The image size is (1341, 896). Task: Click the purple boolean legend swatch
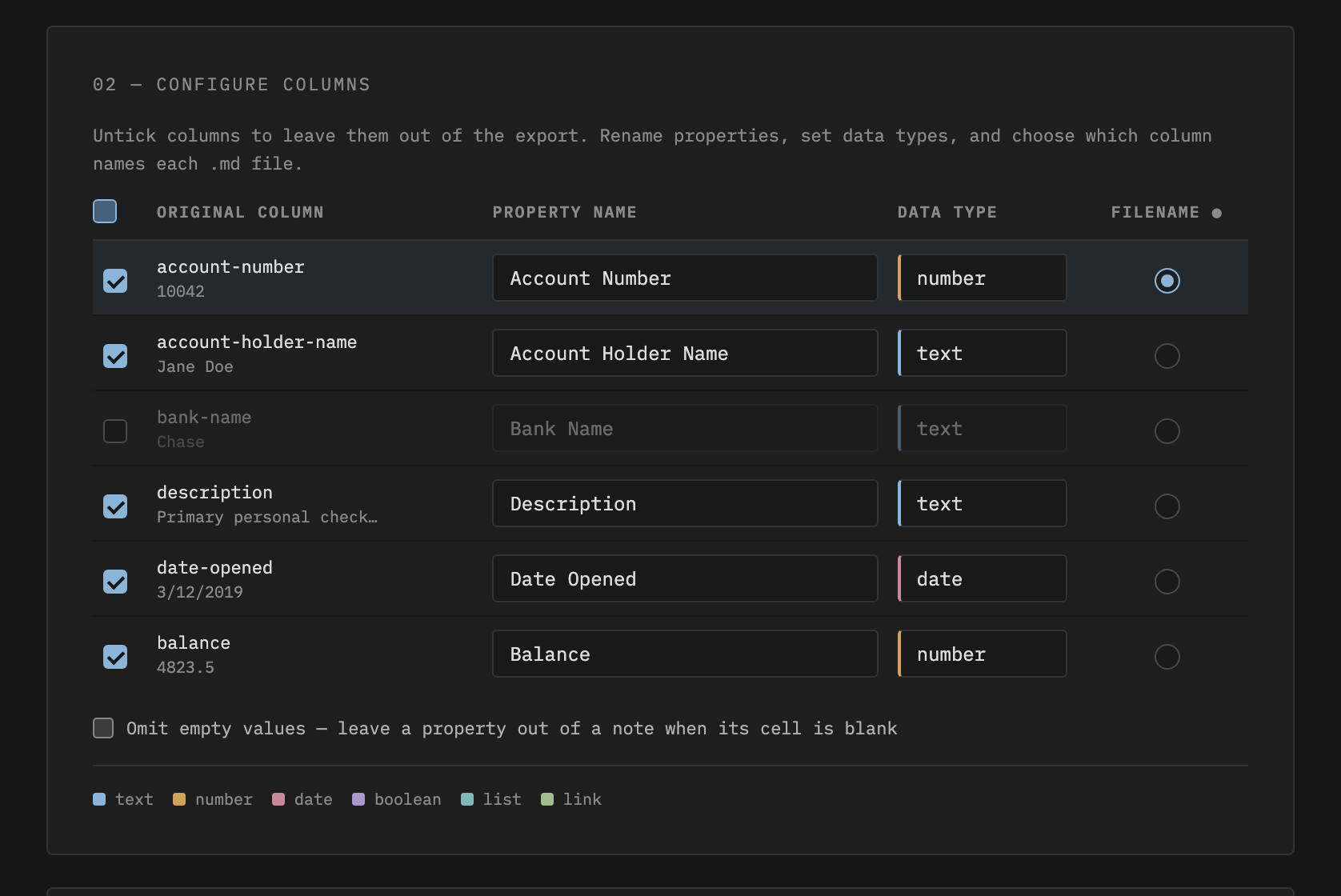(x=358, y=799)
